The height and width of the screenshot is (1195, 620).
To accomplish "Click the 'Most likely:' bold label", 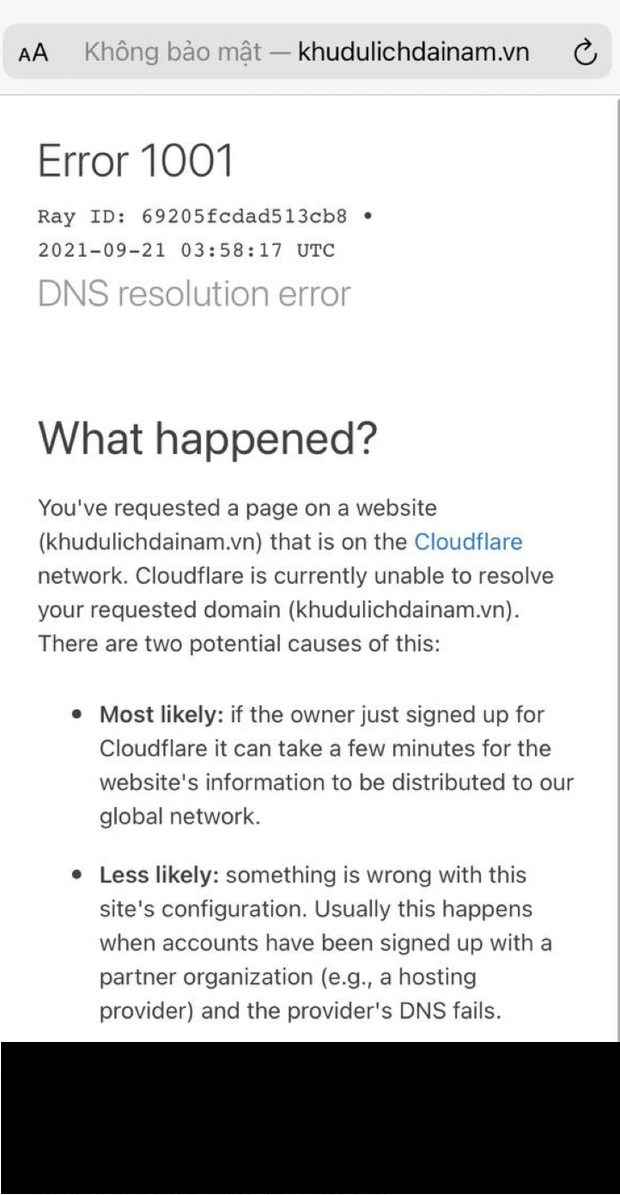I will [162, 716].
